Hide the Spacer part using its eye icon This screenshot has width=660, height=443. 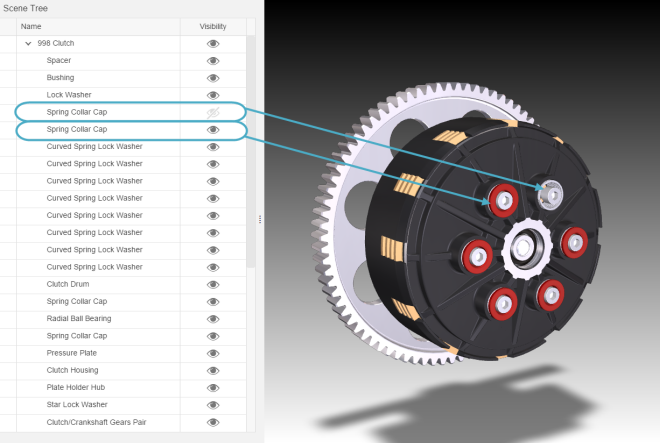click(213, 61)
